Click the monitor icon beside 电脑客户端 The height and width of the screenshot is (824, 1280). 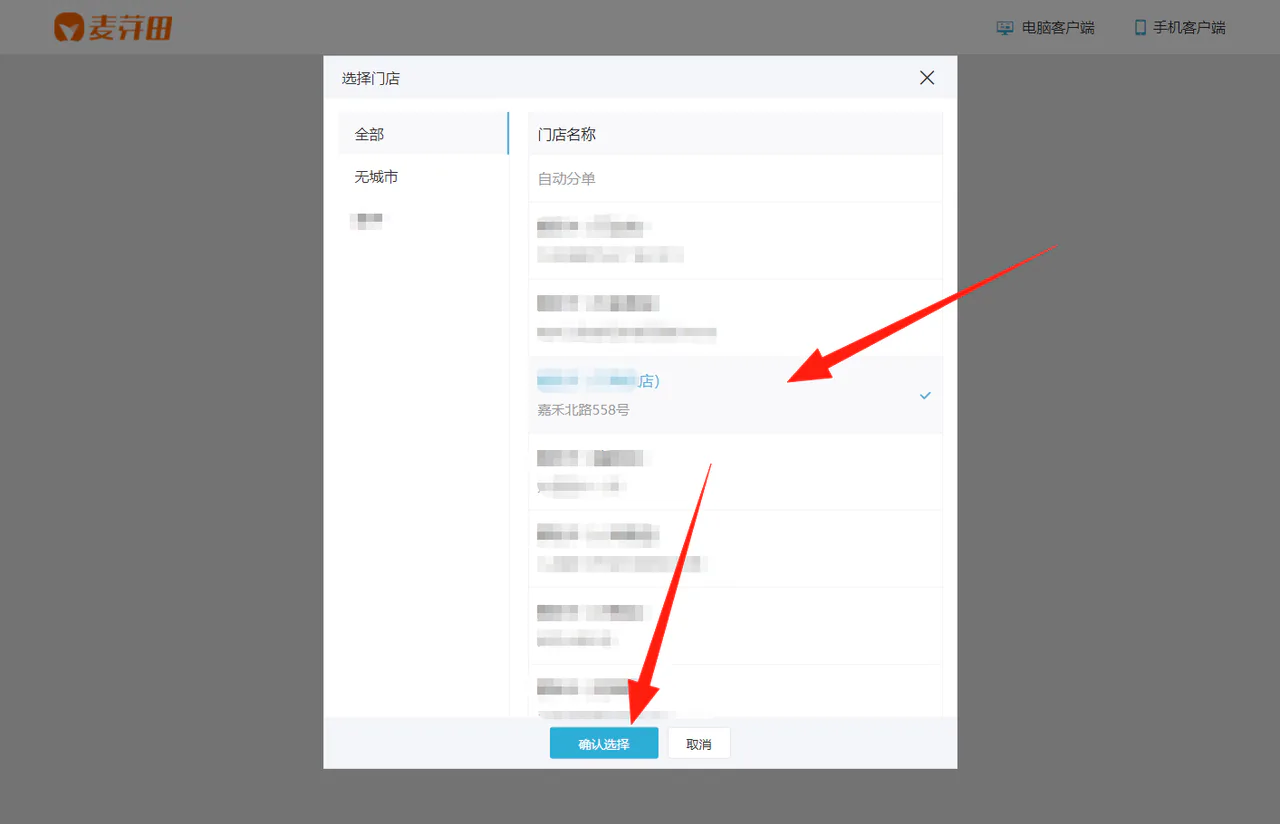1006,28
